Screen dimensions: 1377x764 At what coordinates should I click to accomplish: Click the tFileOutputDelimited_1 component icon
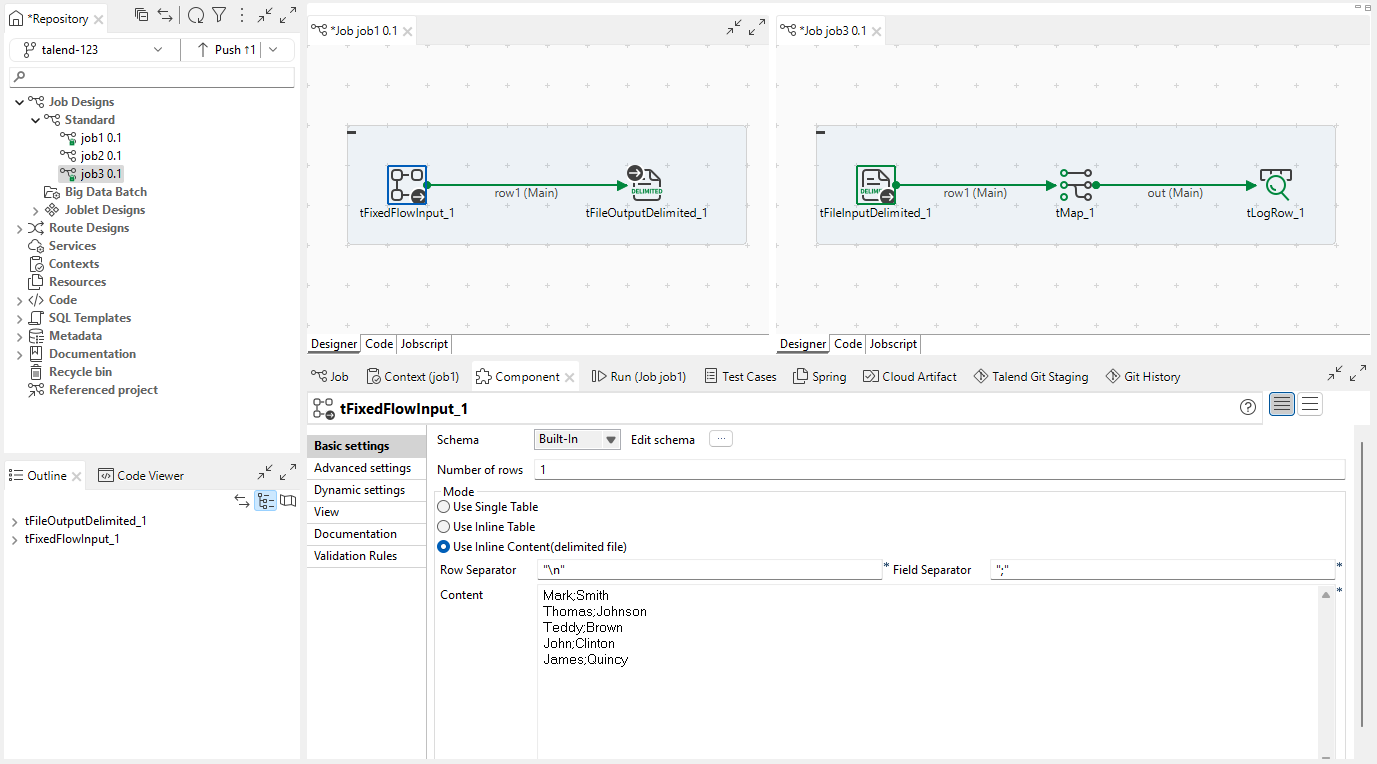(646, 185)
